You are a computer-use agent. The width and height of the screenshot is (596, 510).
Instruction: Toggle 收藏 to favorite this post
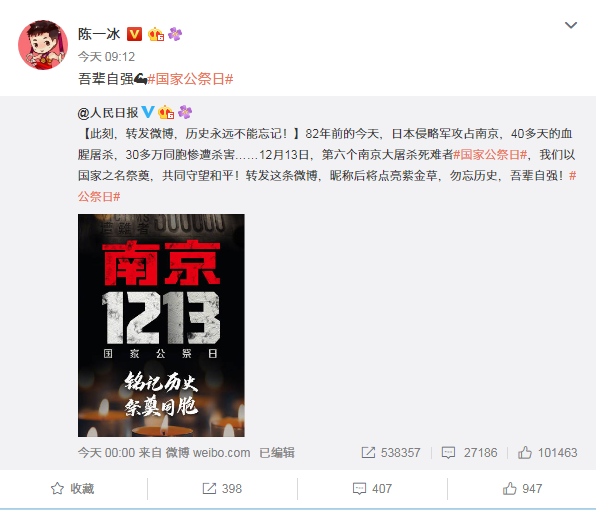tap(73, 489)
